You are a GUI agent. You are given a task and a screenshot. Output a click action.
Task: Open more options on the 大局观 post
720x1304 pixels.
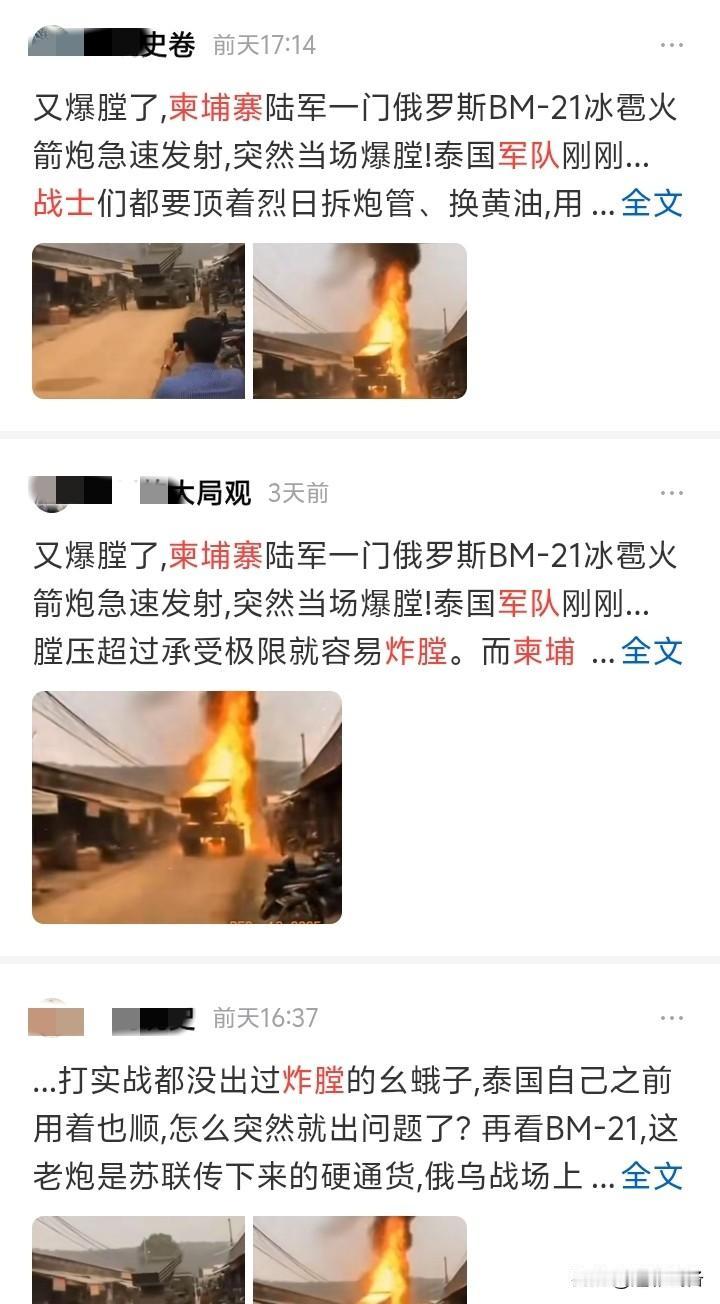pos(671,493)
